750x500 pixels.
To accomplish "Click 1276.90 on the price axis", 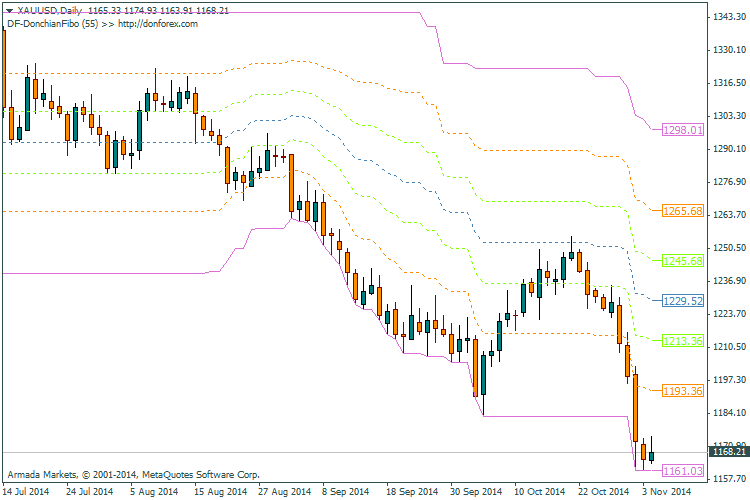I will pyautogui.click(x=727, y=181).
